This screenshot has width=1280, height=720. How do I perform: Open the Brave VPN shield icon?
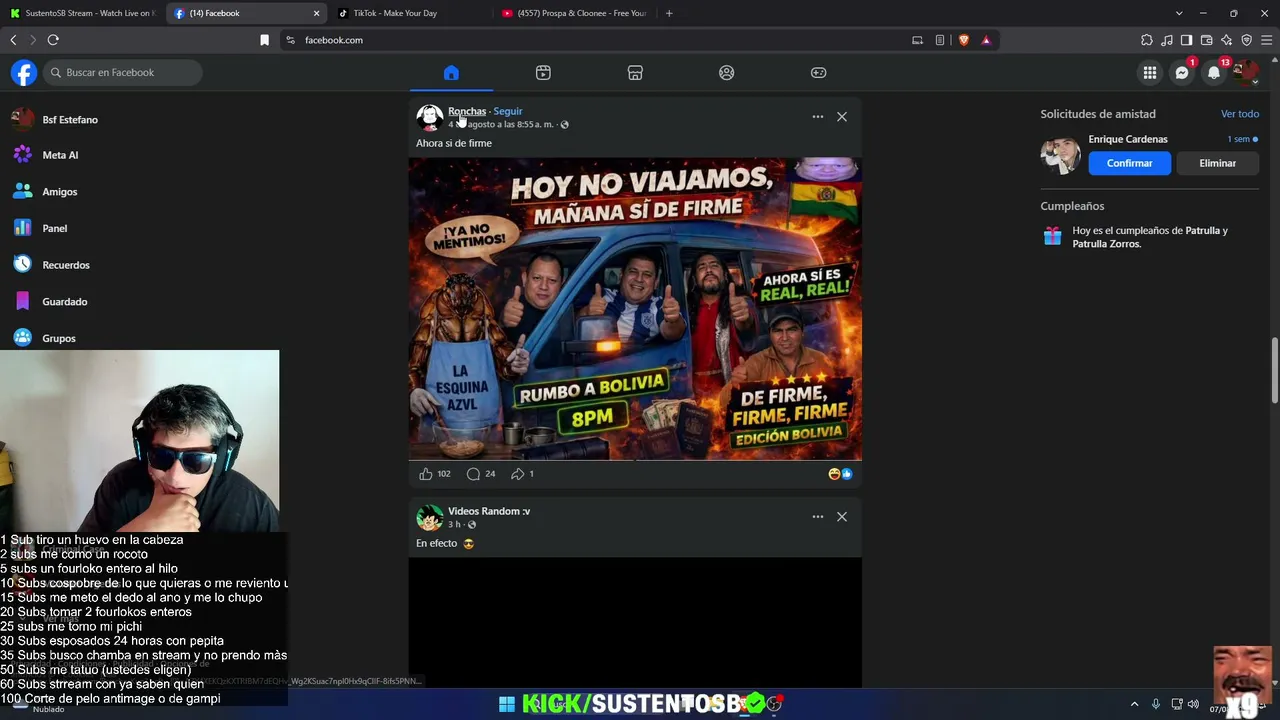point(1247,40)
